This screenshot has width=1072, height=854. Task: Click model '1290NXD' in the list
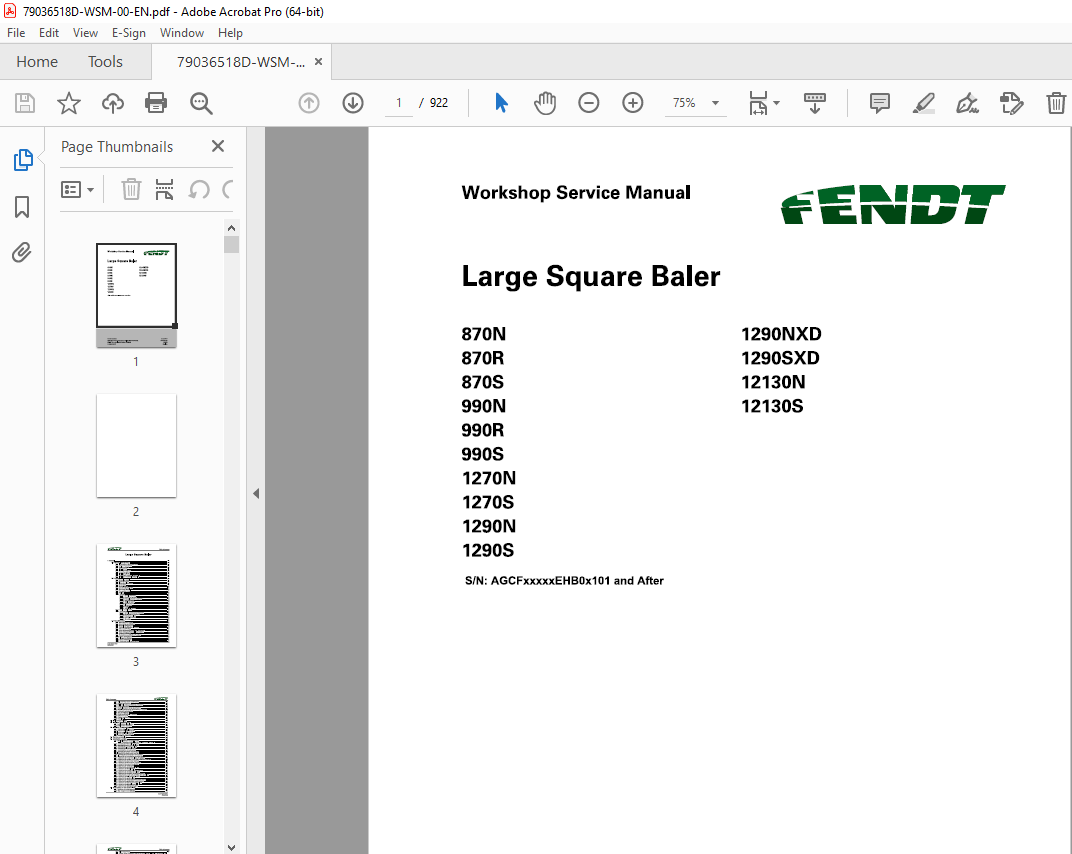coord(781,334)
